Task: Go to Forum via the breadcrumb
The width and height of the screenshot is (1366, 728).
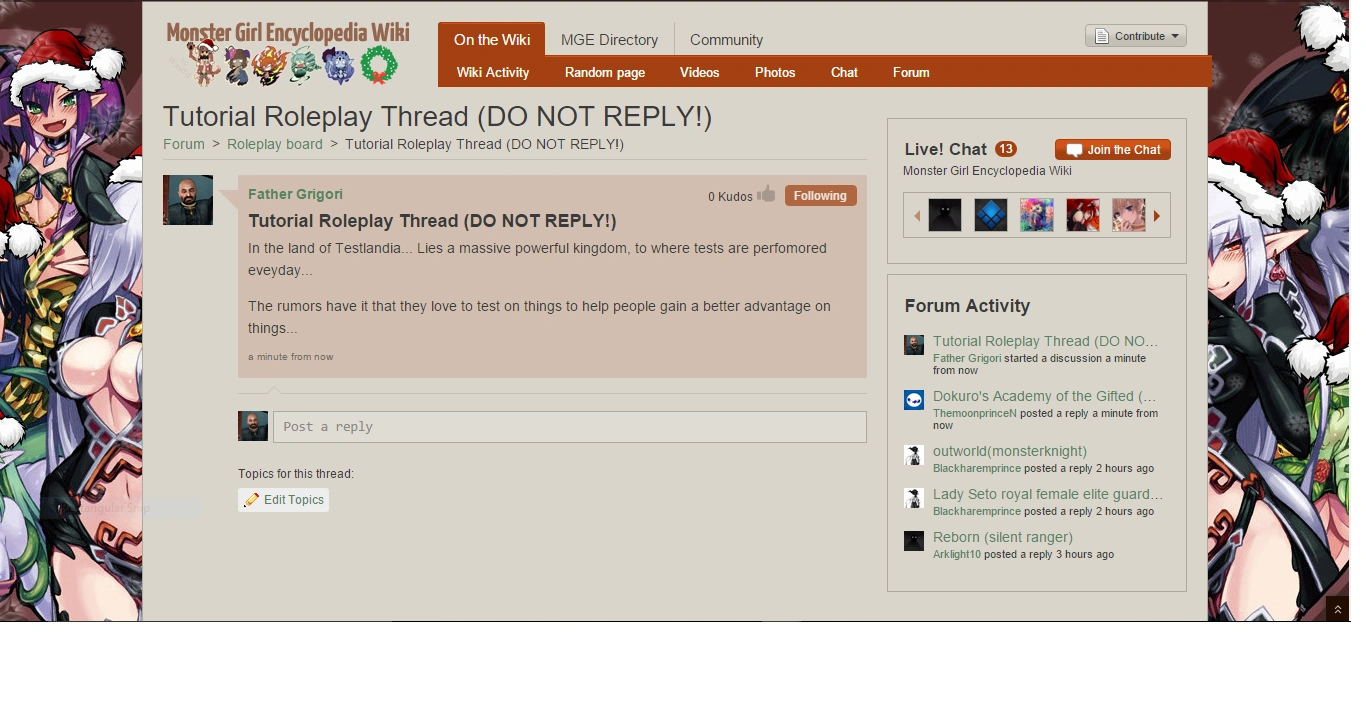Action: 184,144
